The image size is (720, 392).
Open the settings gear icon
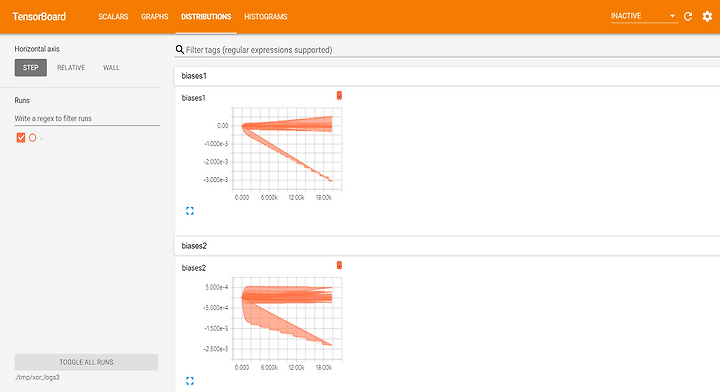click(x=707, y=17)
